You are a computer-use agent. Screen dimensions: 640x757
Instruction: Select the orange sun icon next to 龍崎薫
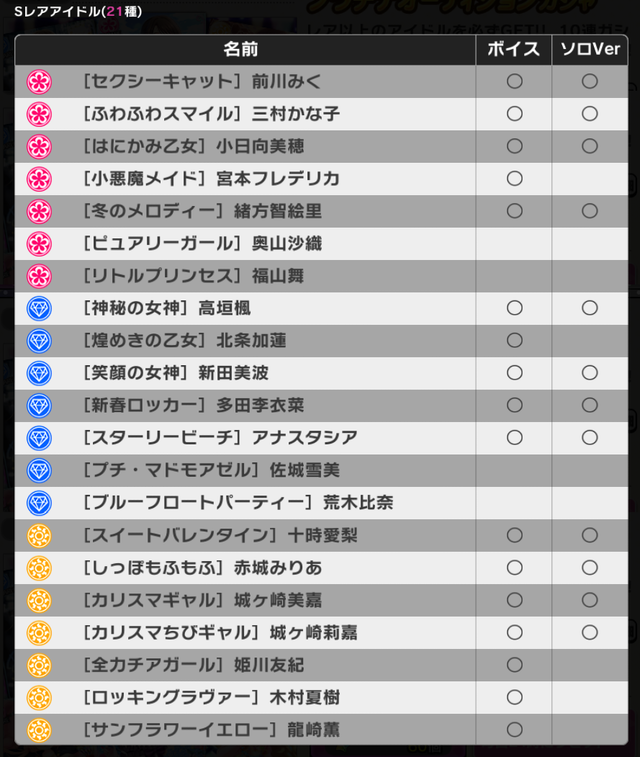click(x=39, y=729)
